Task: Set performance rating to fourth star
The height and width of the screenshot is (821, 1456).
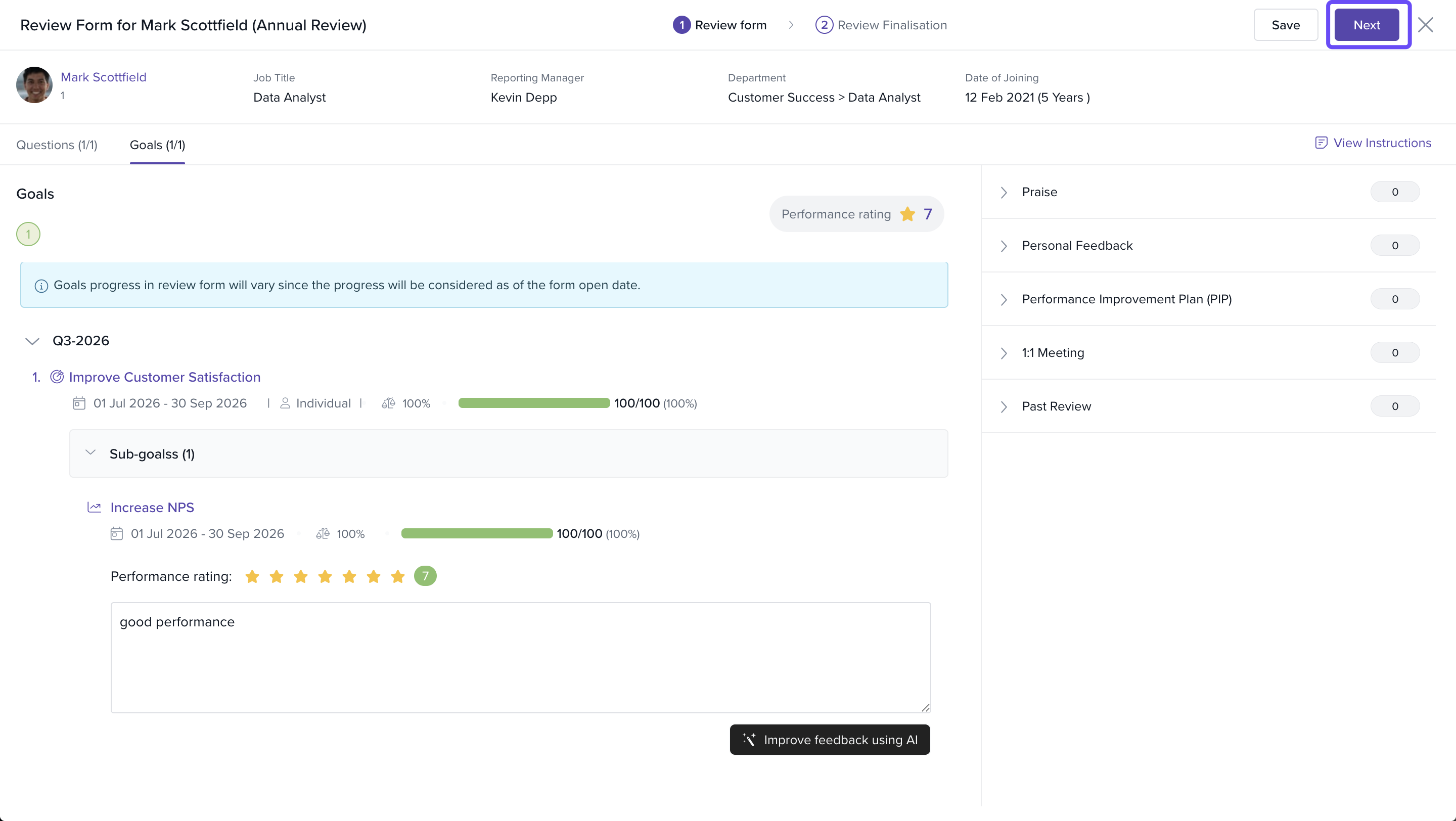Action: coord(325,576)
